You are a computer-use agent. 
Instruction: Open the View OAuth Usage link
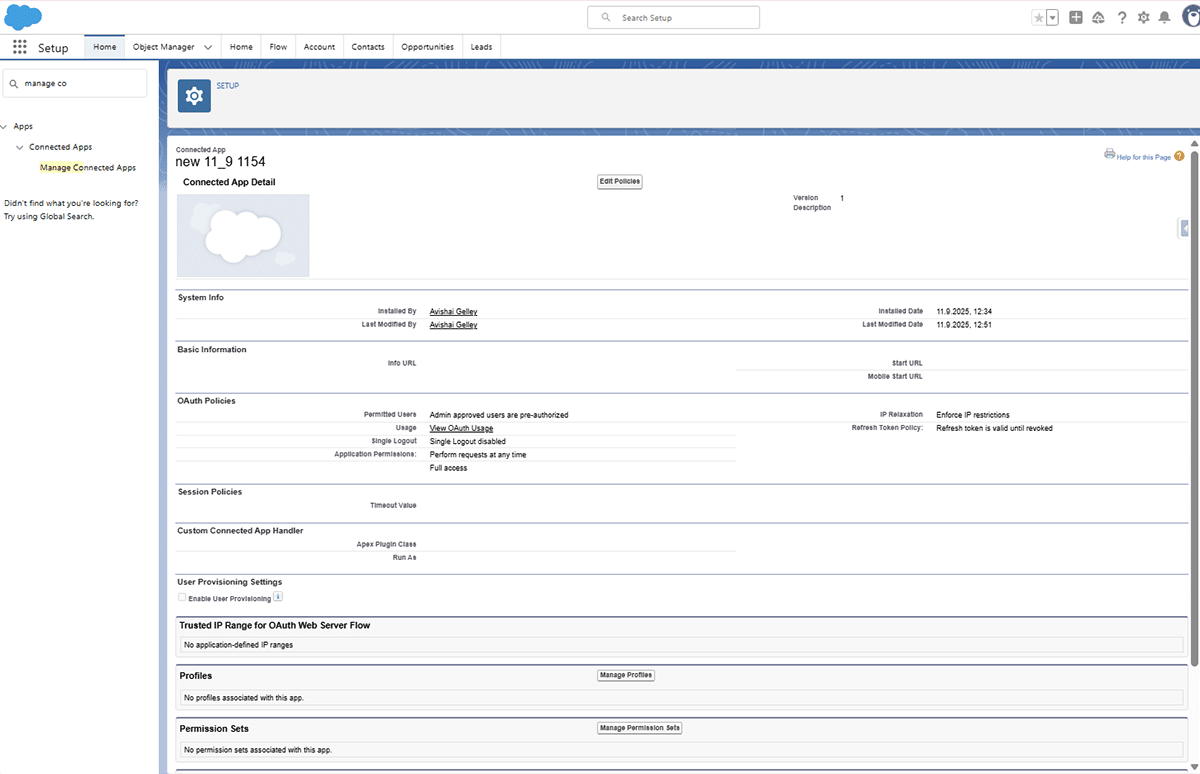pos(461,428)
